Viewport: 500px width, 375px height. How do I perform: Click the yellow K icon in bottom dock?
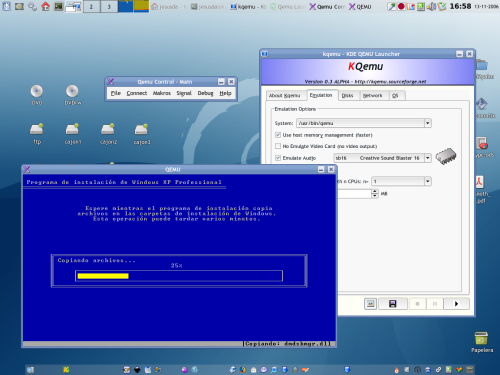(66, 369)
